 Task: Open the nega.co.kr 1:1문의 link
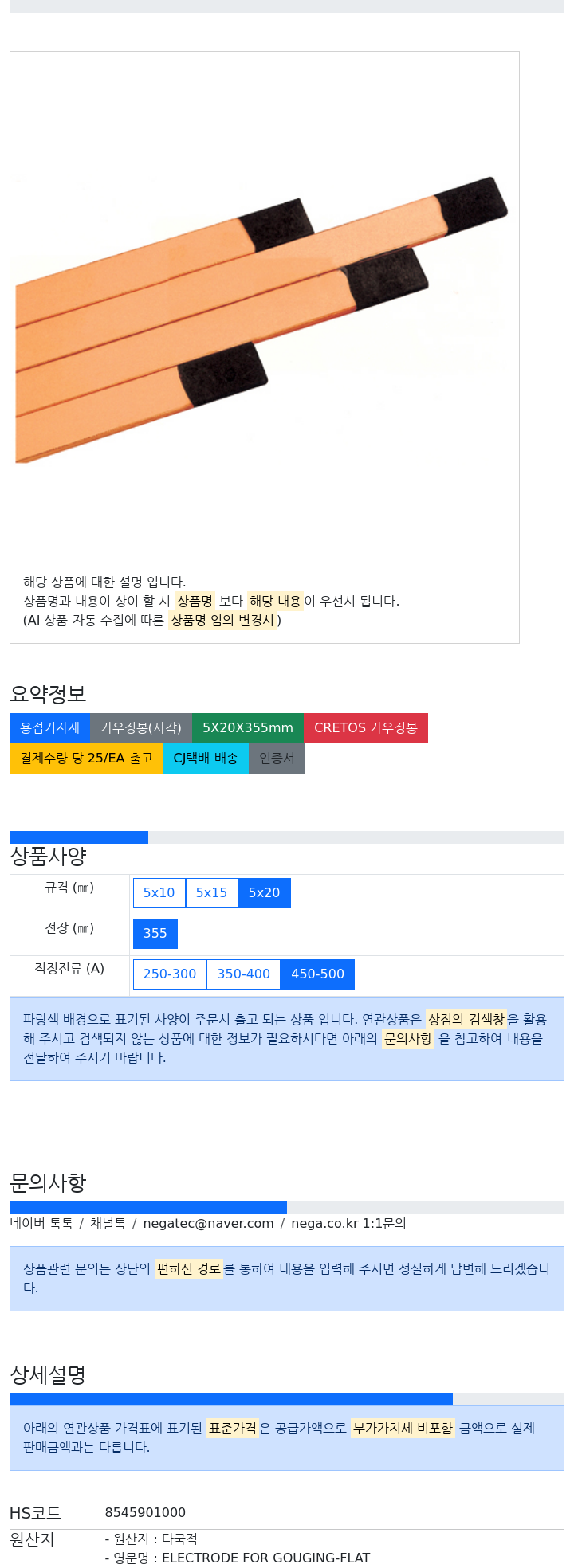[348, 1224]
